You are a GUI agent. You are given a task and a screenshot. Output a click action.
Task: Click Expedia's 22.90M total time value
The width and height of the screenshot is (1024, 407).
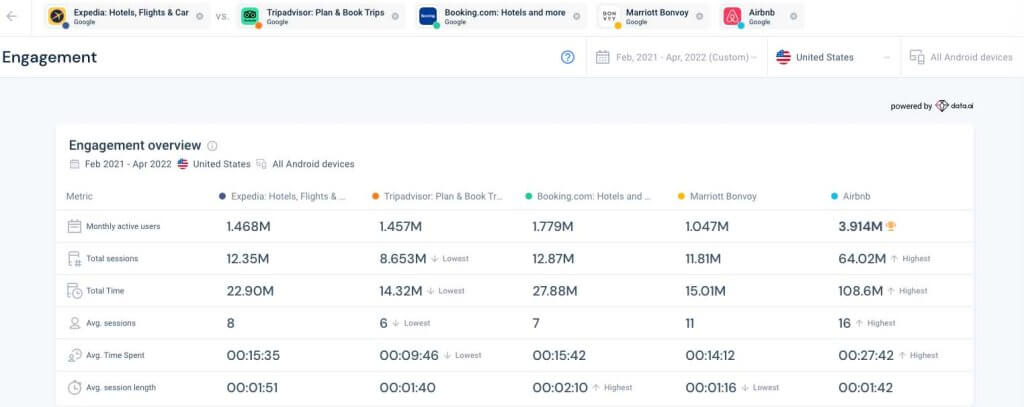coord(250,291)
